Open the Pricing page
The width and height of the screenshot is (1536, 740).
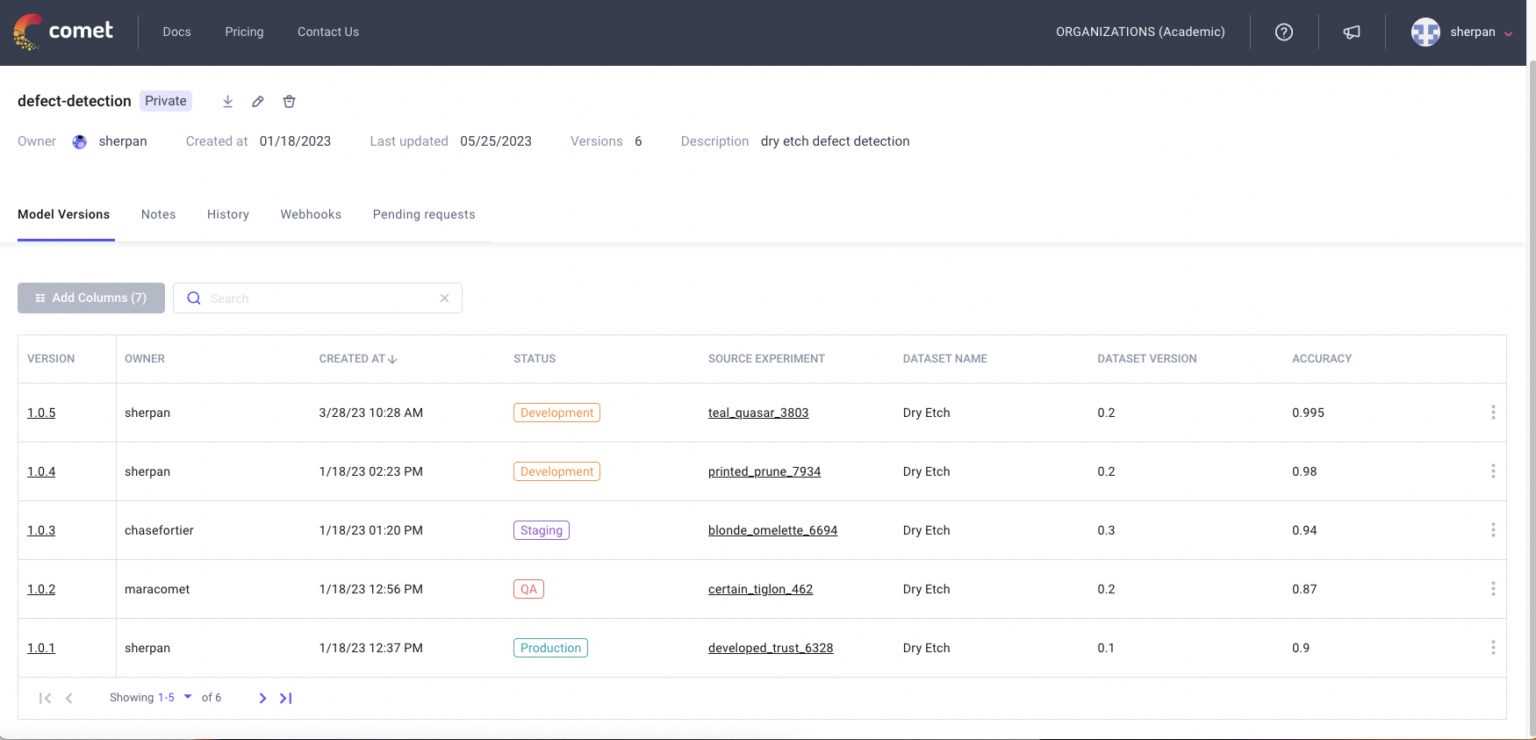tap(244, 31)
